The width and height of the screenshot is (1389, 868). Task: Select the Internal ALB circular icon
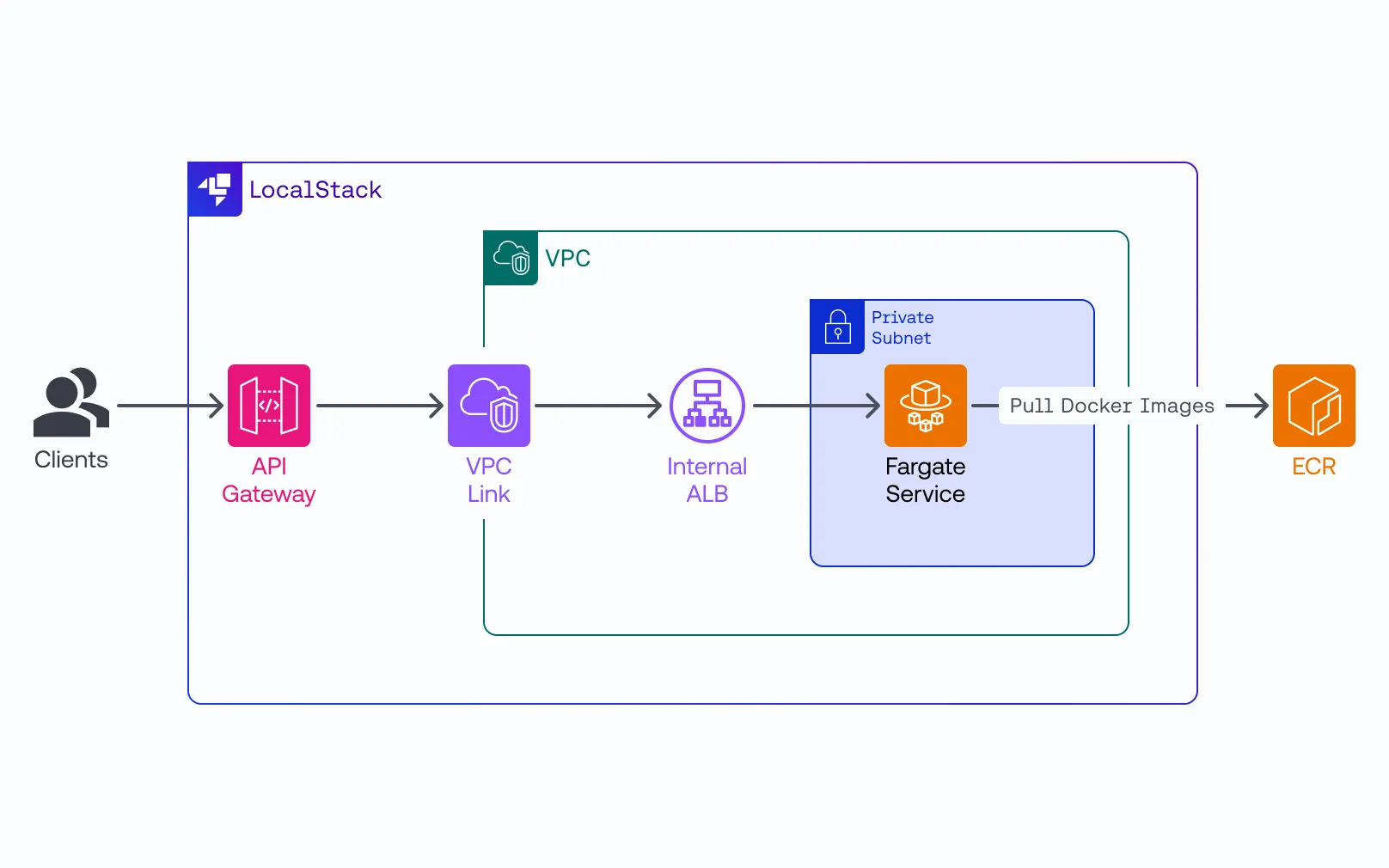[x=707, y=406]
